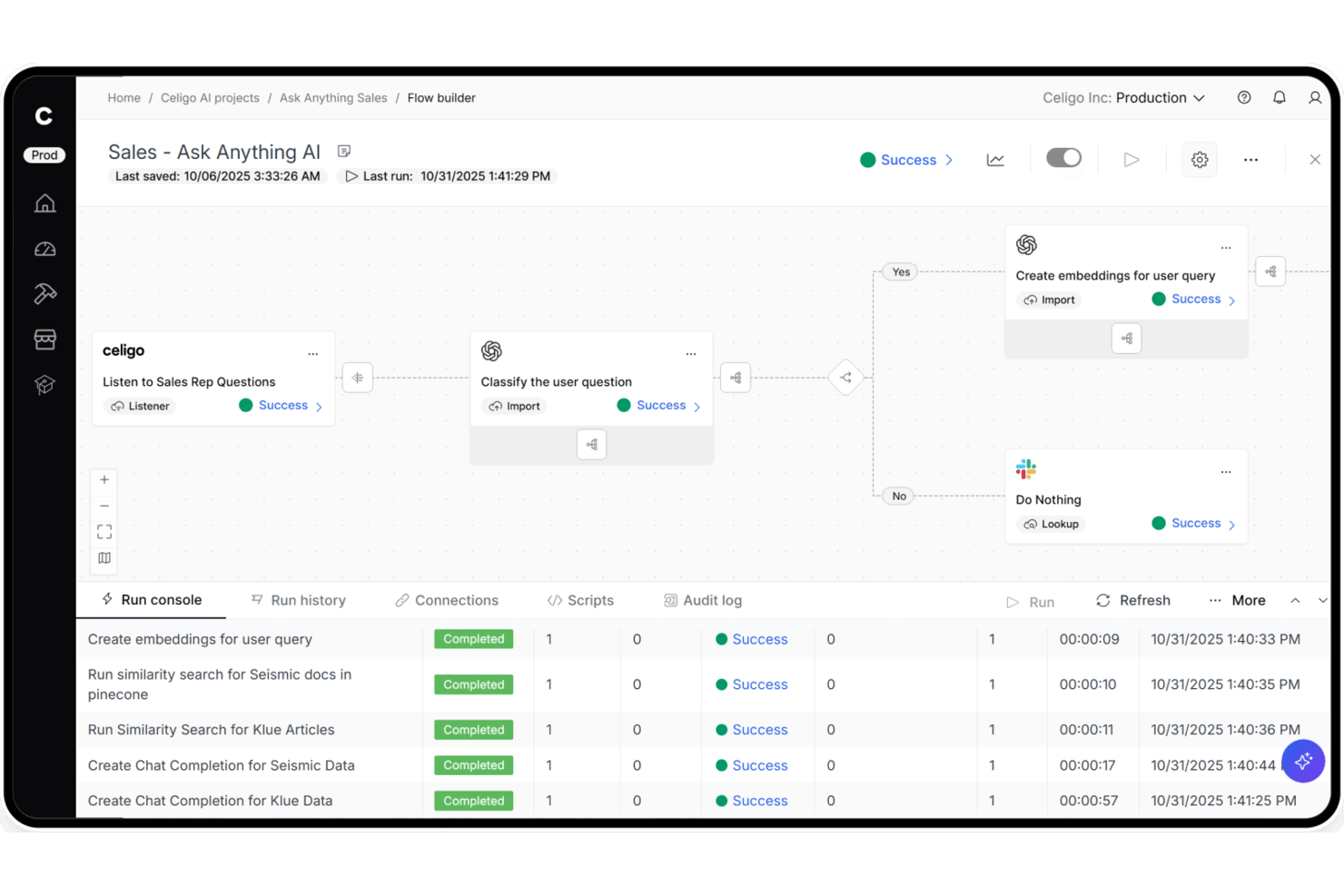The width and height of the screenshot is (1344, 896).
Task: Switch to the Run history tab
Action: click(299, 601)
